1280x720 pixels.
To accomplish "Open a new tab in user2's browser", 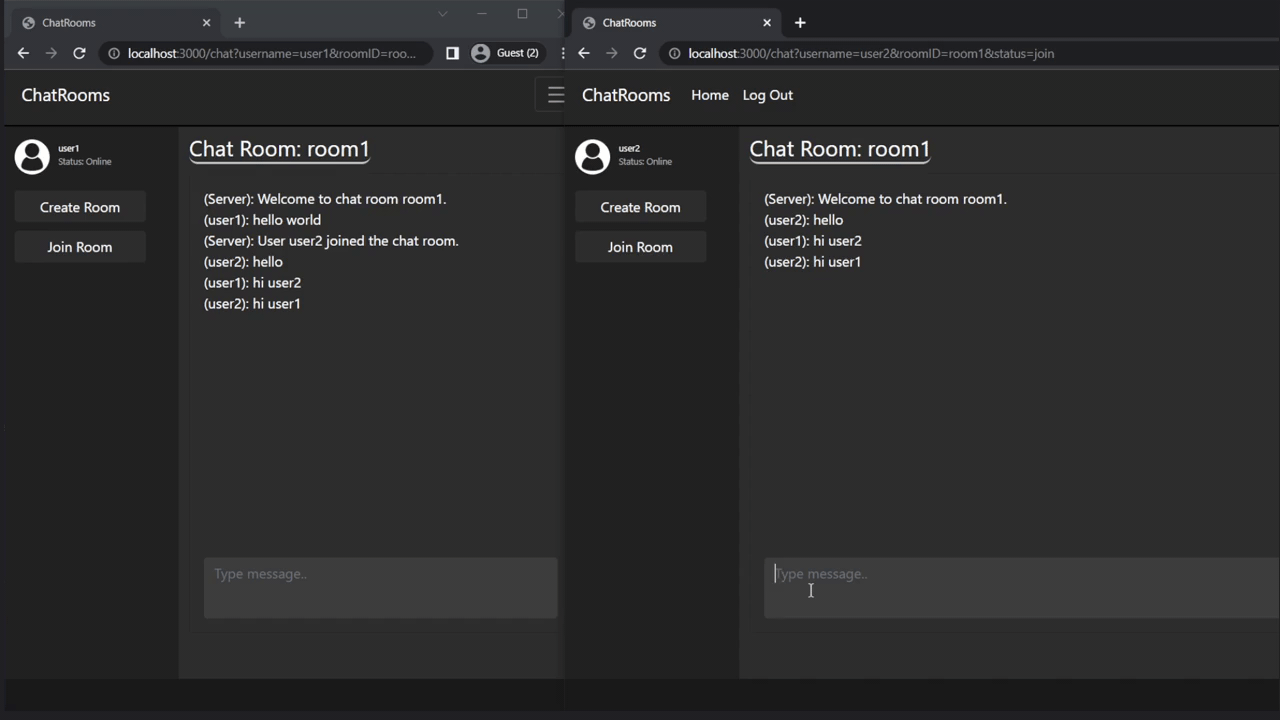I will 799,22.
